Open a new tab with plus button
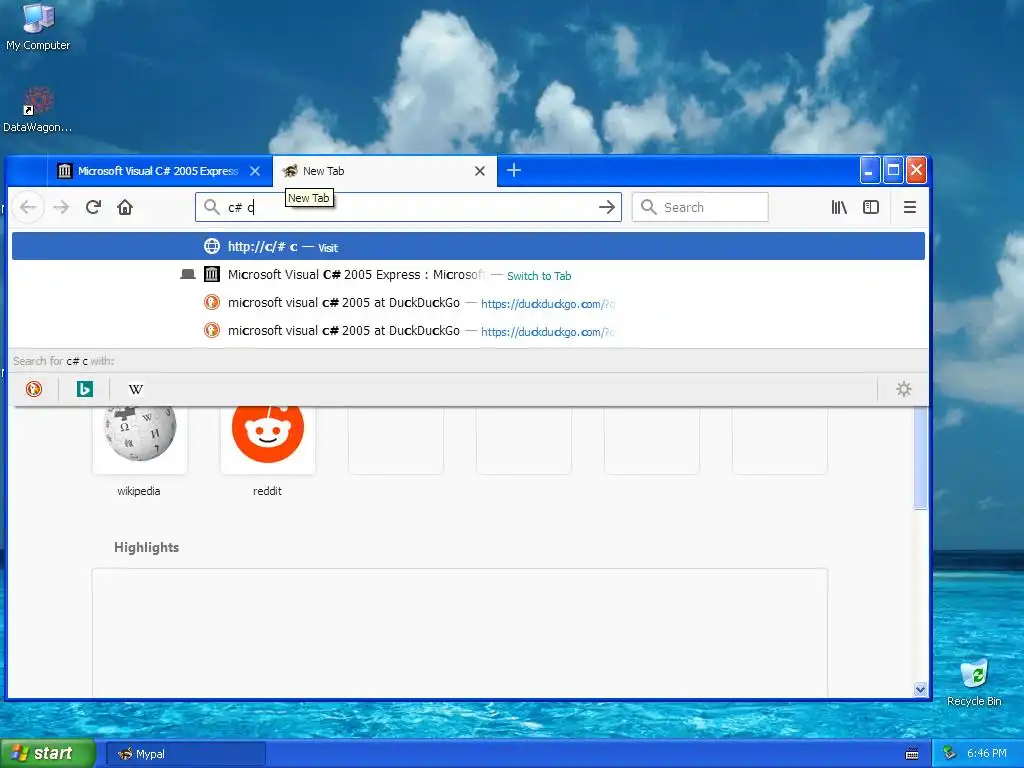1024x768 pixels. (x=514, y=170)
